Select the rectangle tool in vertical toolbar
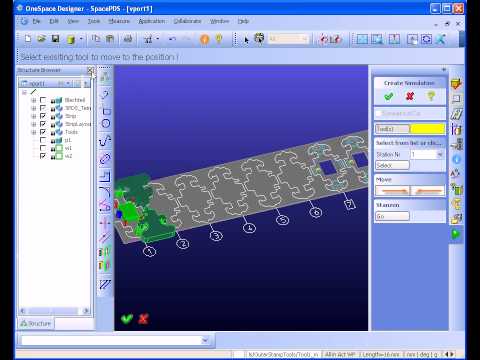Screen dimensions: 480x360 (106, 111)
